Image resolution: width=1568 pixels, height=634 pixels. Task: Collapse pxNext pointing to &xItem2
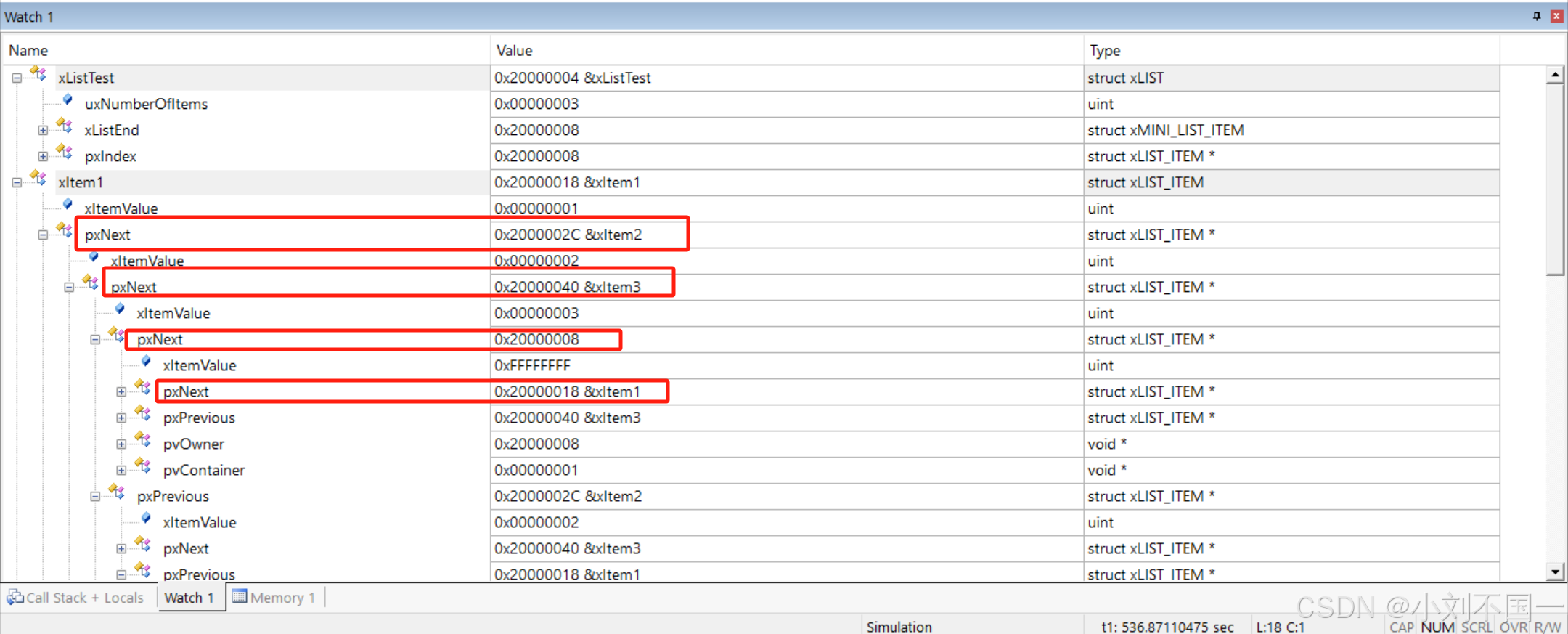tap(43, 235)
